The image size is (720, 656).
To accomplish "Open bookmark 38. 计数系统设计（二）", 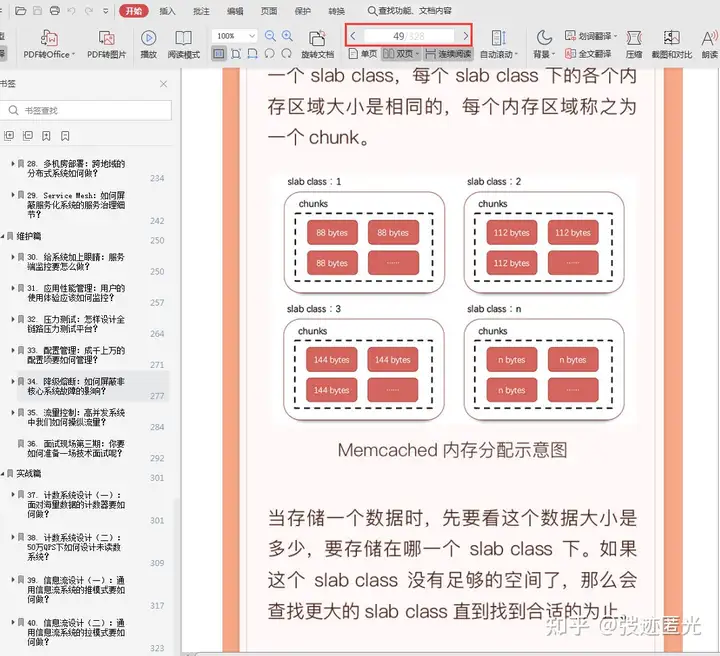I will tap(76, 547).
